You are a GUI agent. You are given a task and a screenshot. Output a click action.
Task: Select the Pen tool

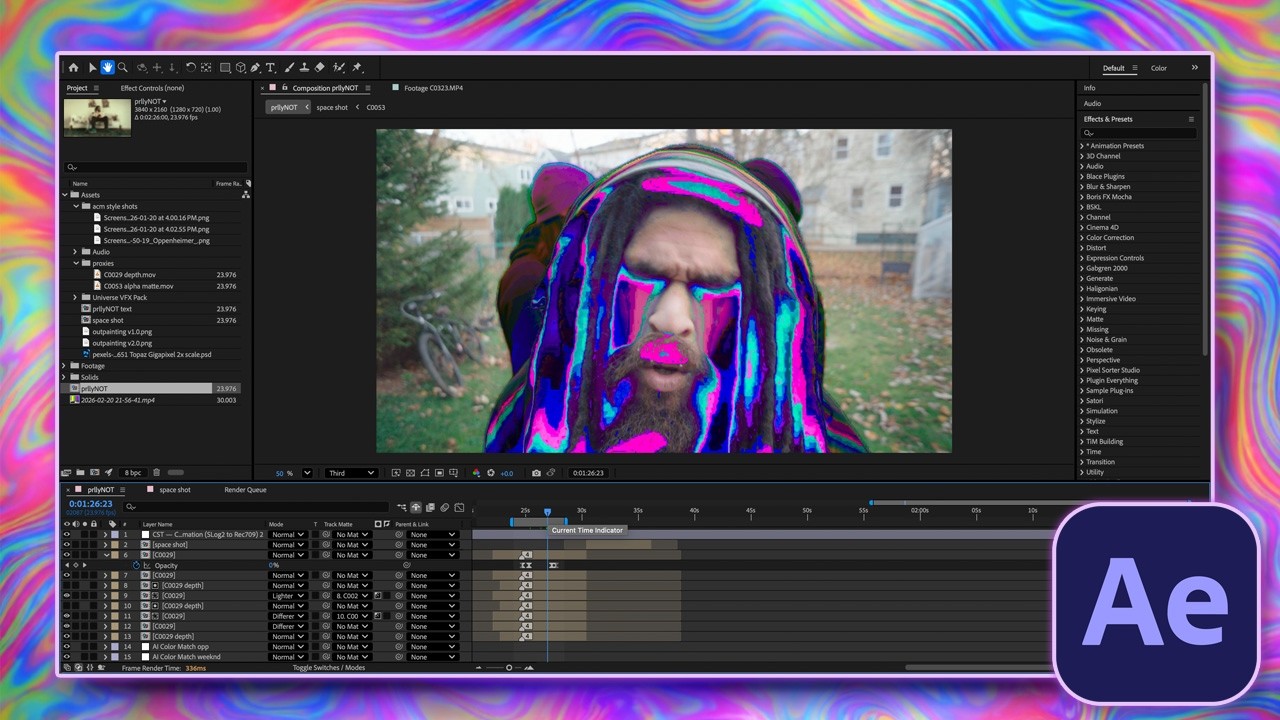(x=255, y=67)
